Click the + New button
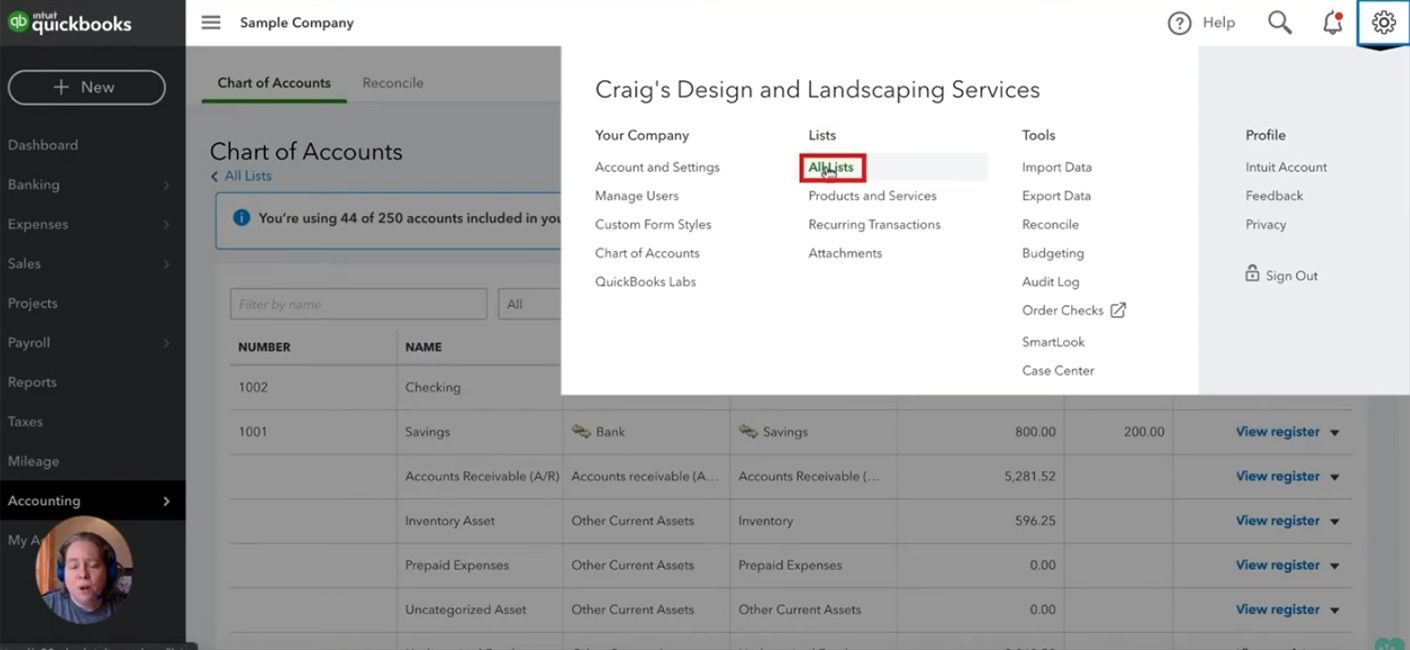 [87, 87]
